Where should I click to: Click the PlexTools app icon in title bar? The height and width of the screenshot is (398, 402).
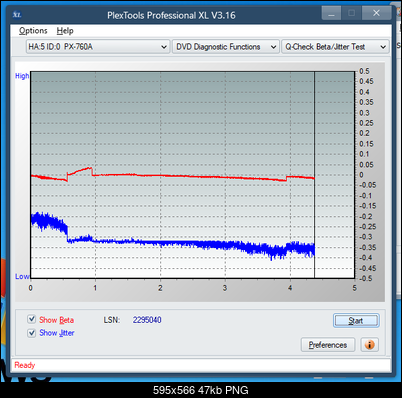point(17,15)
